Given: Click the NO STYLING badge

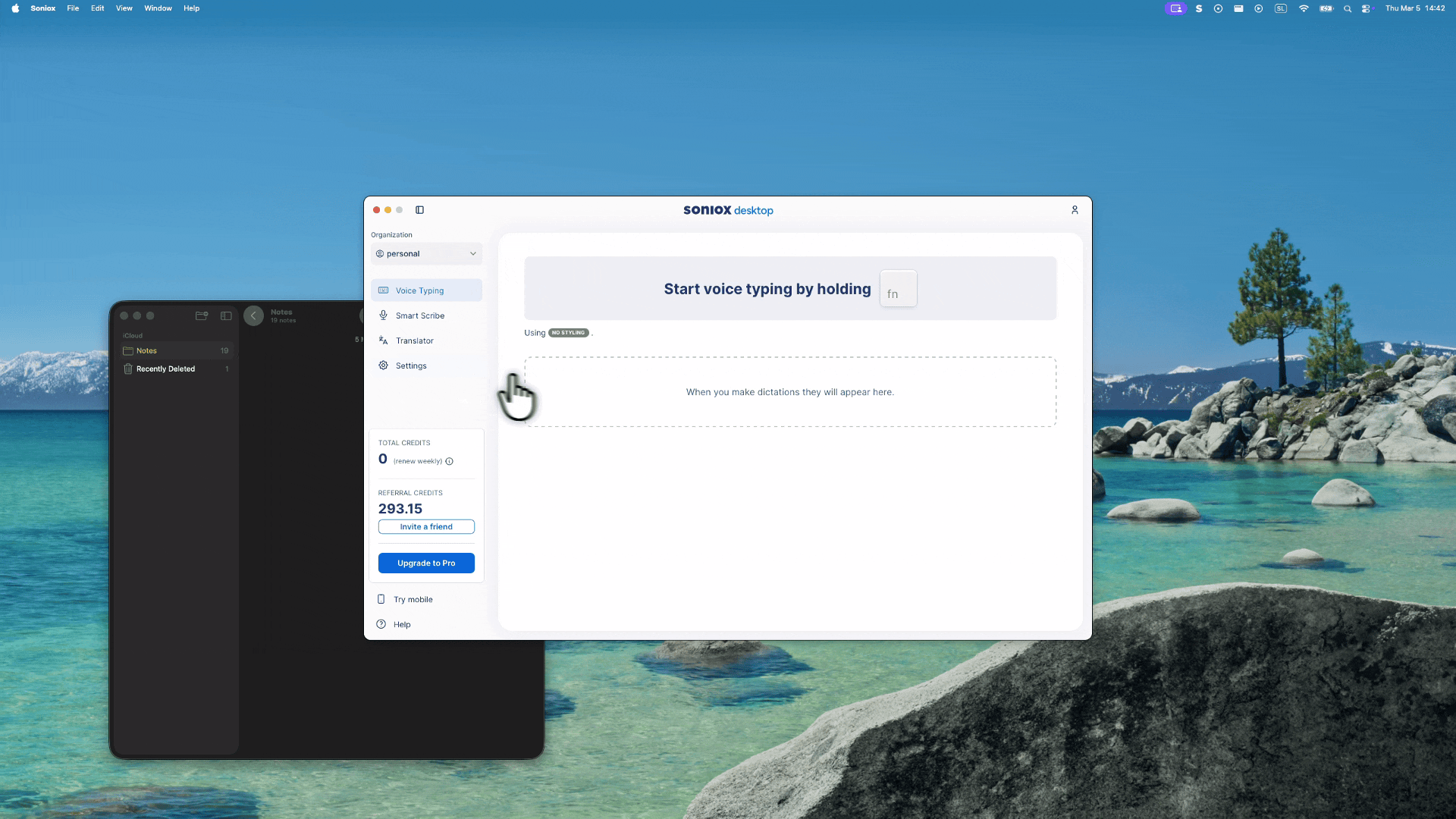Looking at the screenshot, I should pyautogui.click(x=569, y=333).
